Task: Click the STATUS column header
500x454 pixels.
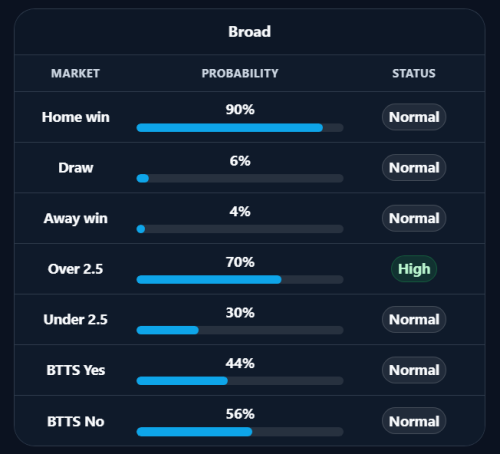Action: (414, 73)
